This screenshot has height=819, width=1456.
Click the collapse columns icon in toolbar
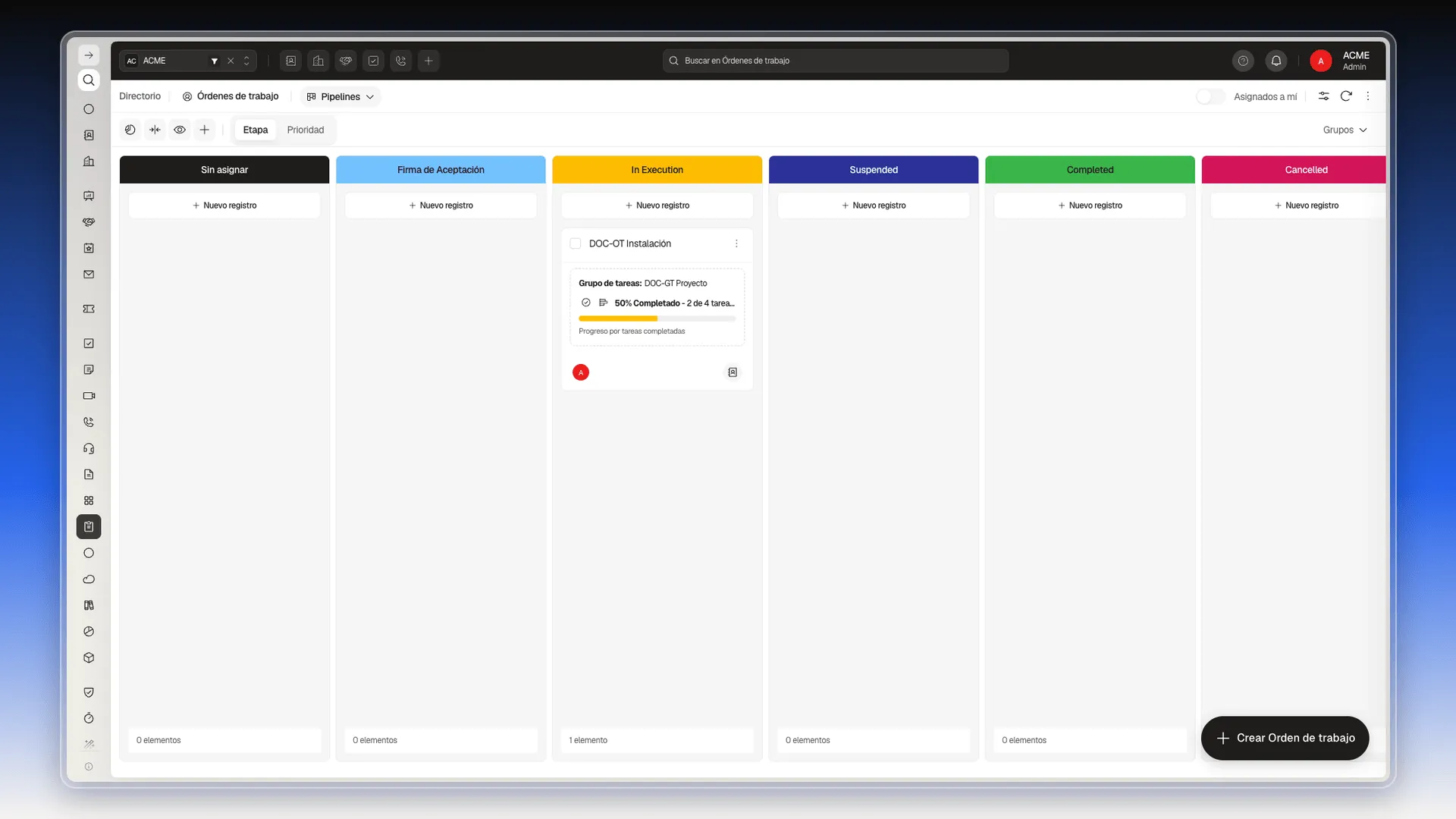155,130
